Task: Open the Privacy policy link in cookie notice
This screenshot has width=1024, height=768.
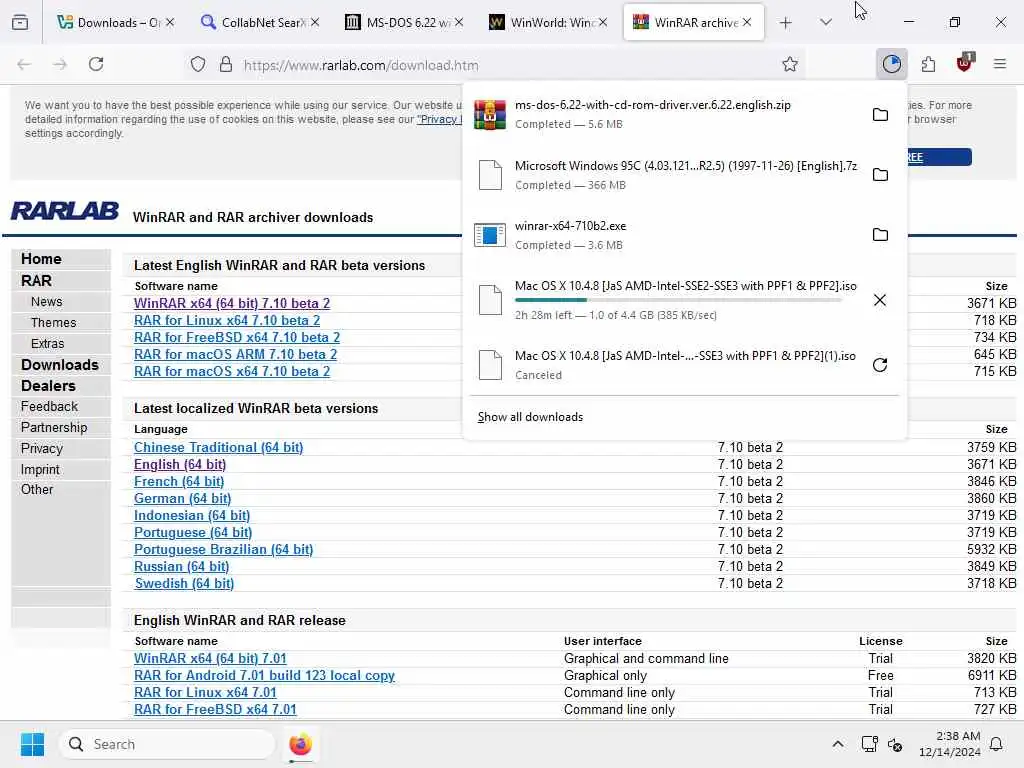Action: [x=440, y=120]
